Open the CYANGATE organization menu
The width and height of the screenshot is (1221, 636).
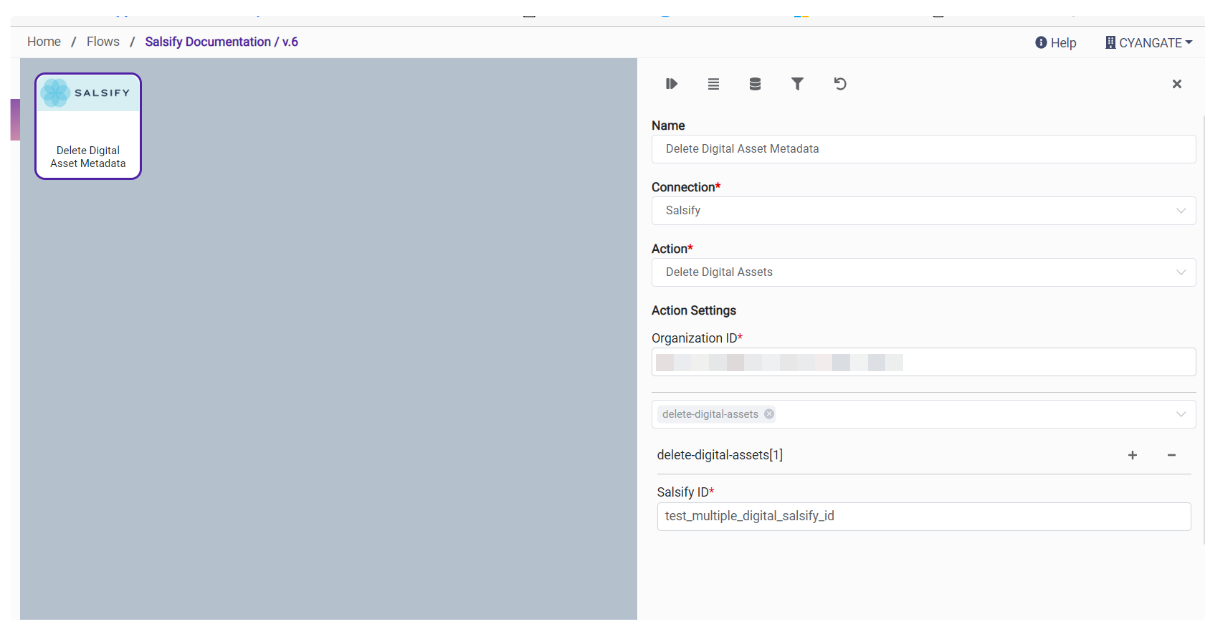tap(1148, 42)
